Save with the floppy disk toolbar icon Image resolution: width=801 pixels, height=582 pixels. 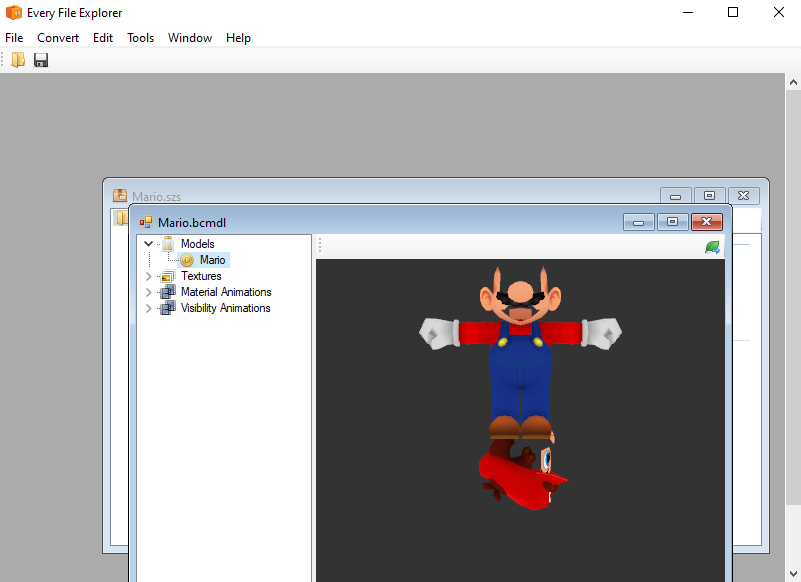(x=41, y=60)
